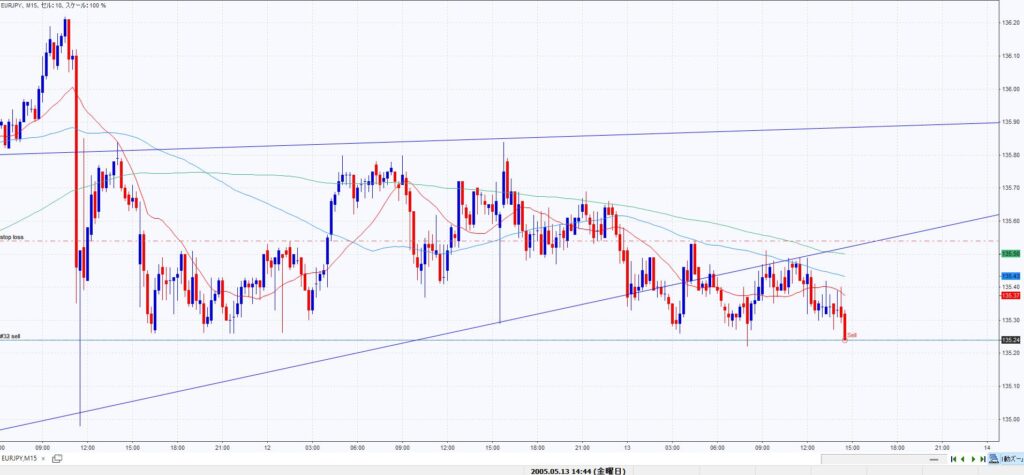Click the black 135.24 current price tag

pyautogui.click(x=1009, y=340)
